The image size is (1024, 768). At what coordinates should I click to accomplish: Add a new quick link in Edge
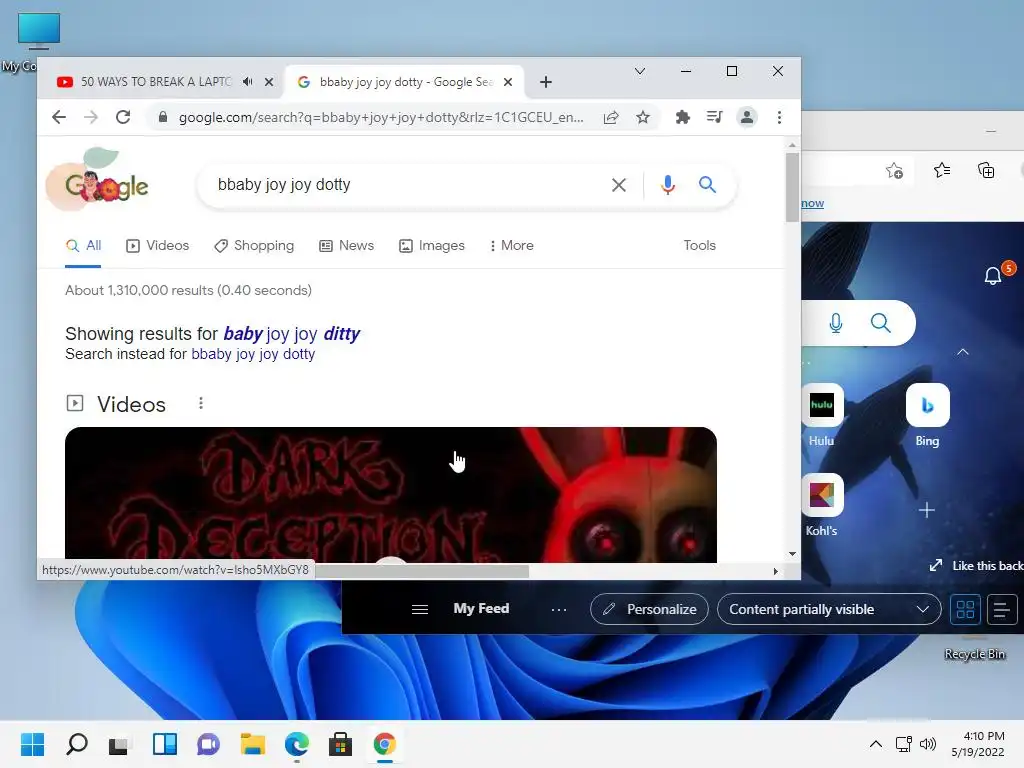[x=927, y=510]
